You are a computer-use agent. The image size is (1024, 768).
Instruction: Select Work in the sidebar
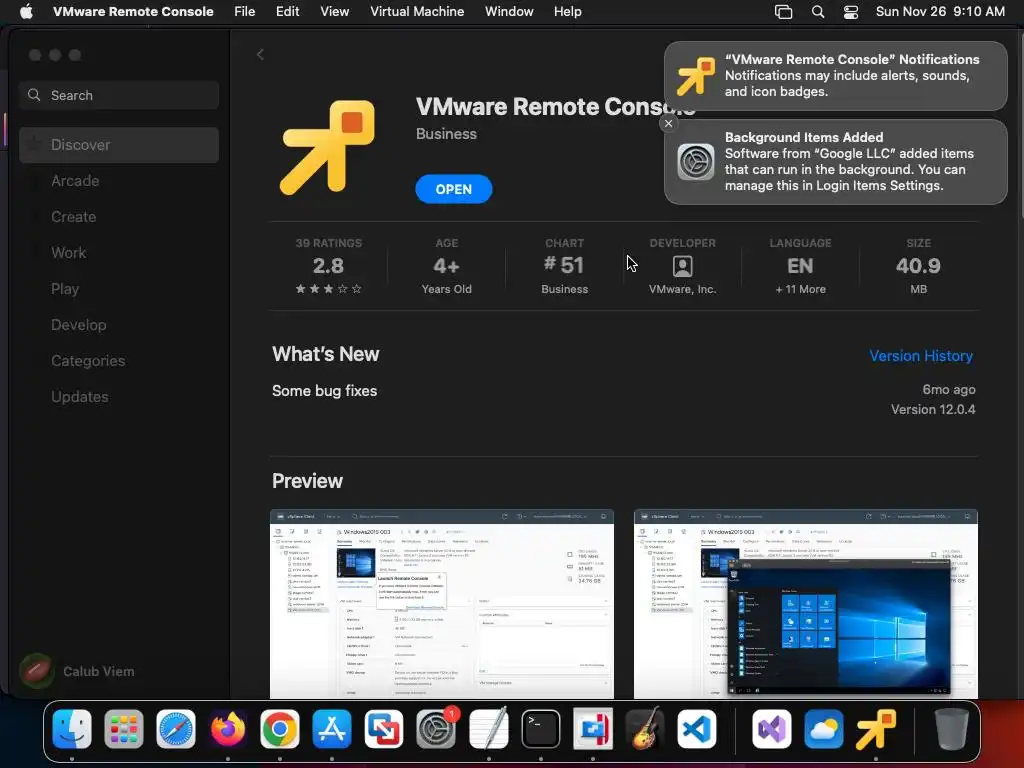tap(119, 252)
